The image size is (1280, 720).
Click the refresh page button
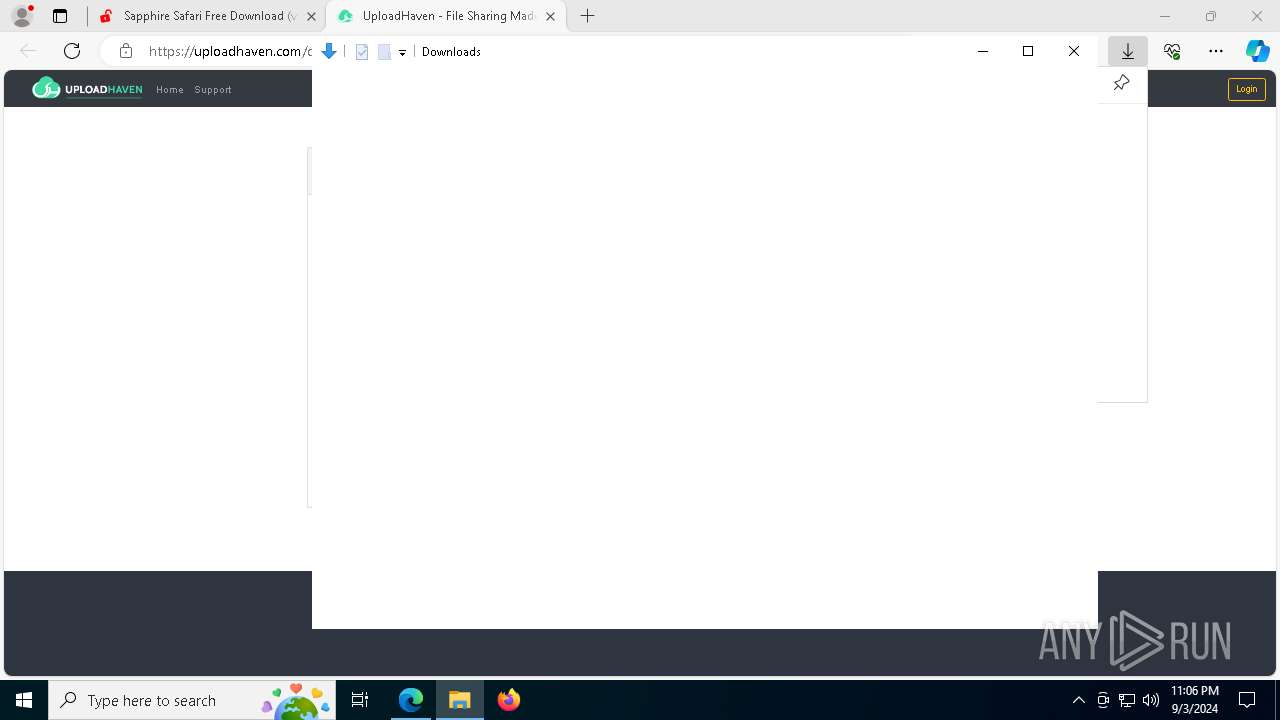pos(72,51)
